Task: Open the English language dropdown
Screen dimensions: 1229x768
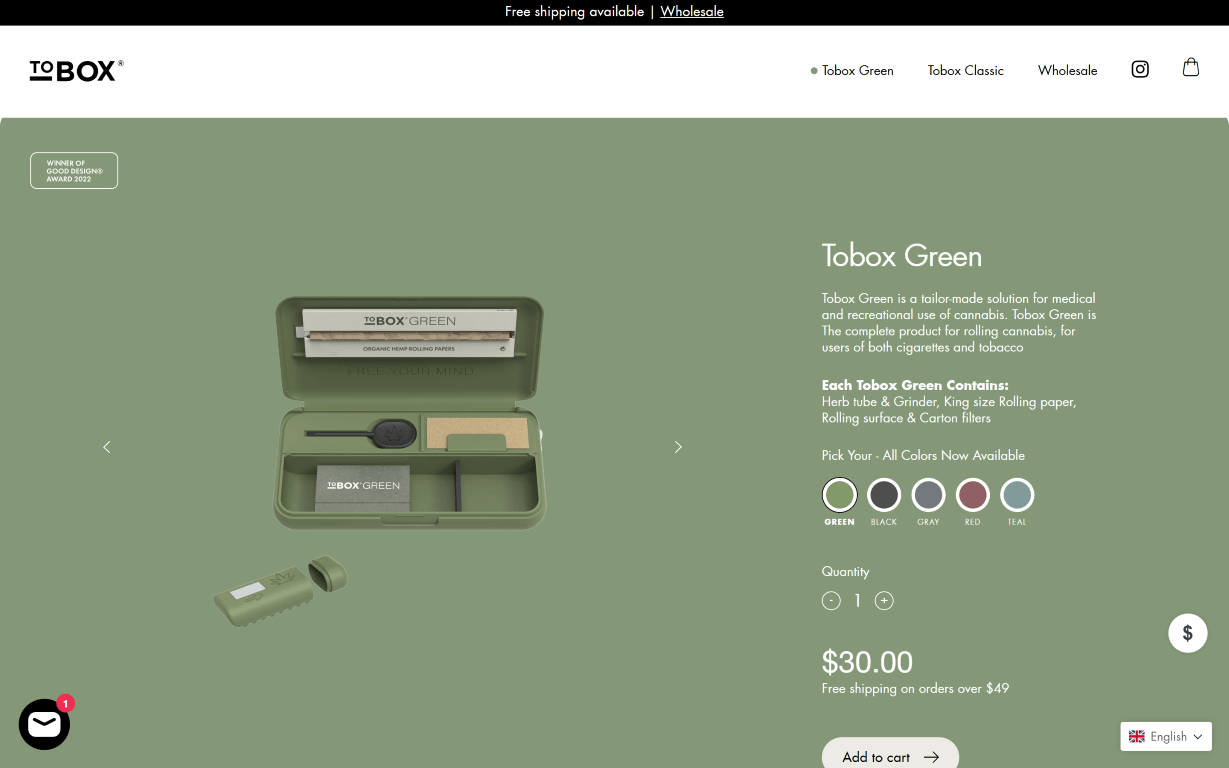Action: [x=1166, y=736]
